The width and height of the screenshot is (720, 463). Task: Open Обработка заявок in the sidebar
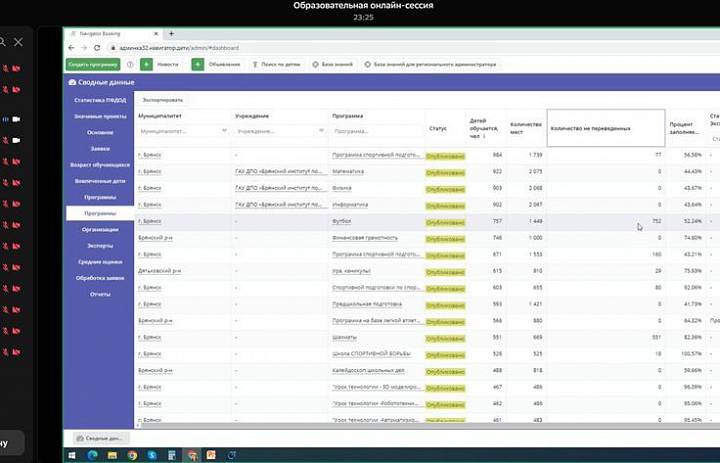(x=100, y=278)
